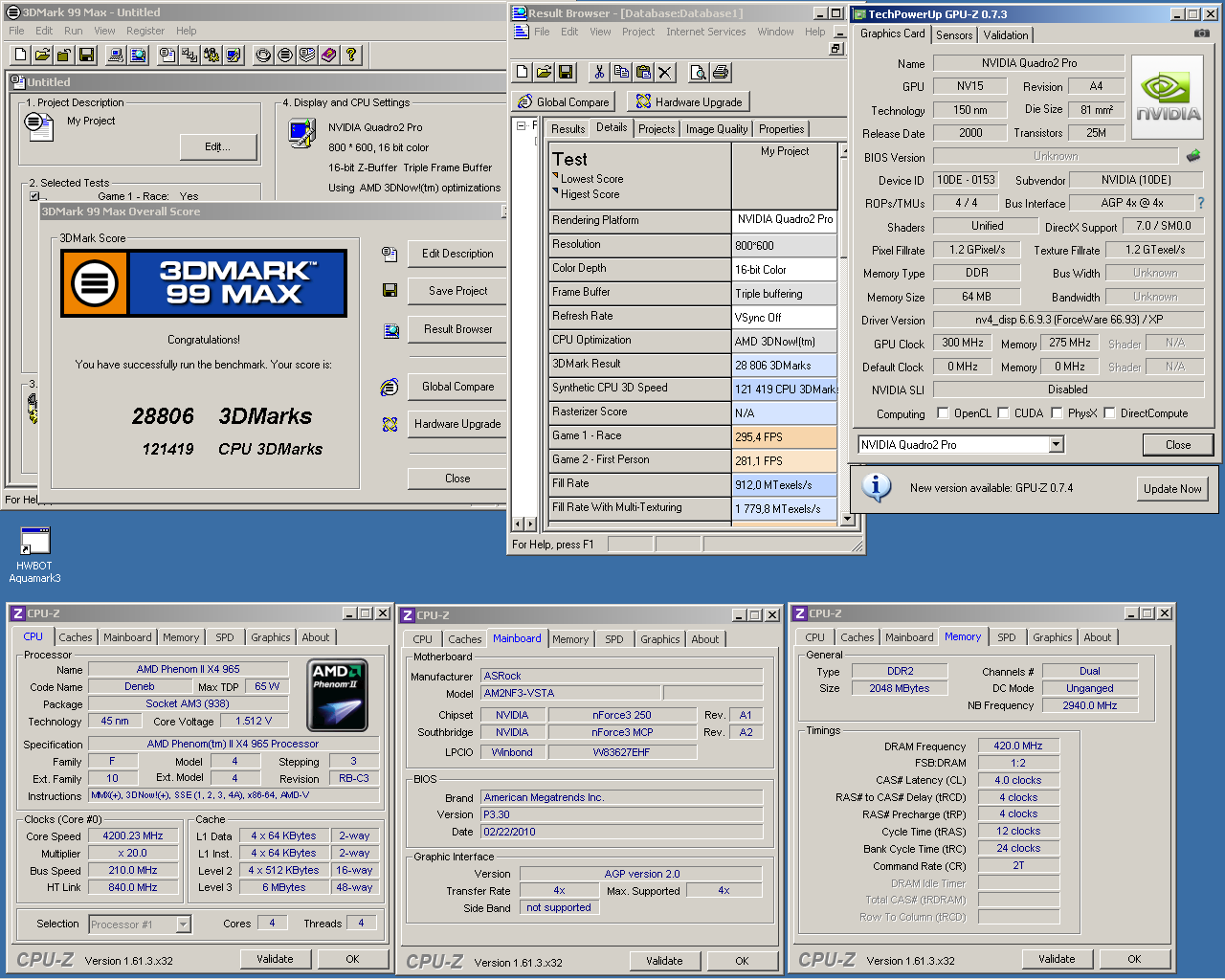Toggle the OpenCL checkbox in GPU-Z
The image size is (1225, 980).
click(x=943, y=413)
